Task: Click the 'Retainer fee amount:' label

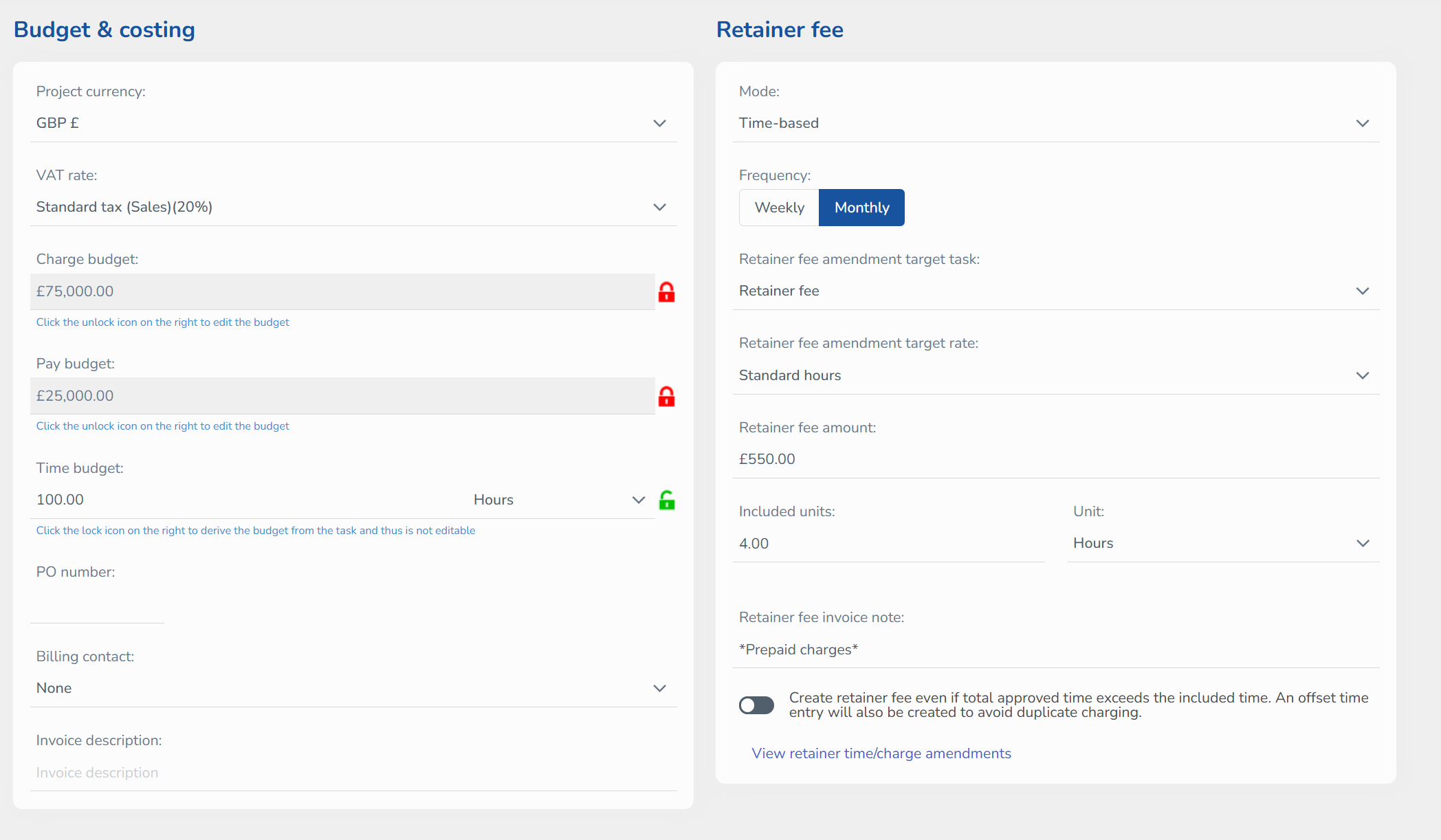Action: 807,428
